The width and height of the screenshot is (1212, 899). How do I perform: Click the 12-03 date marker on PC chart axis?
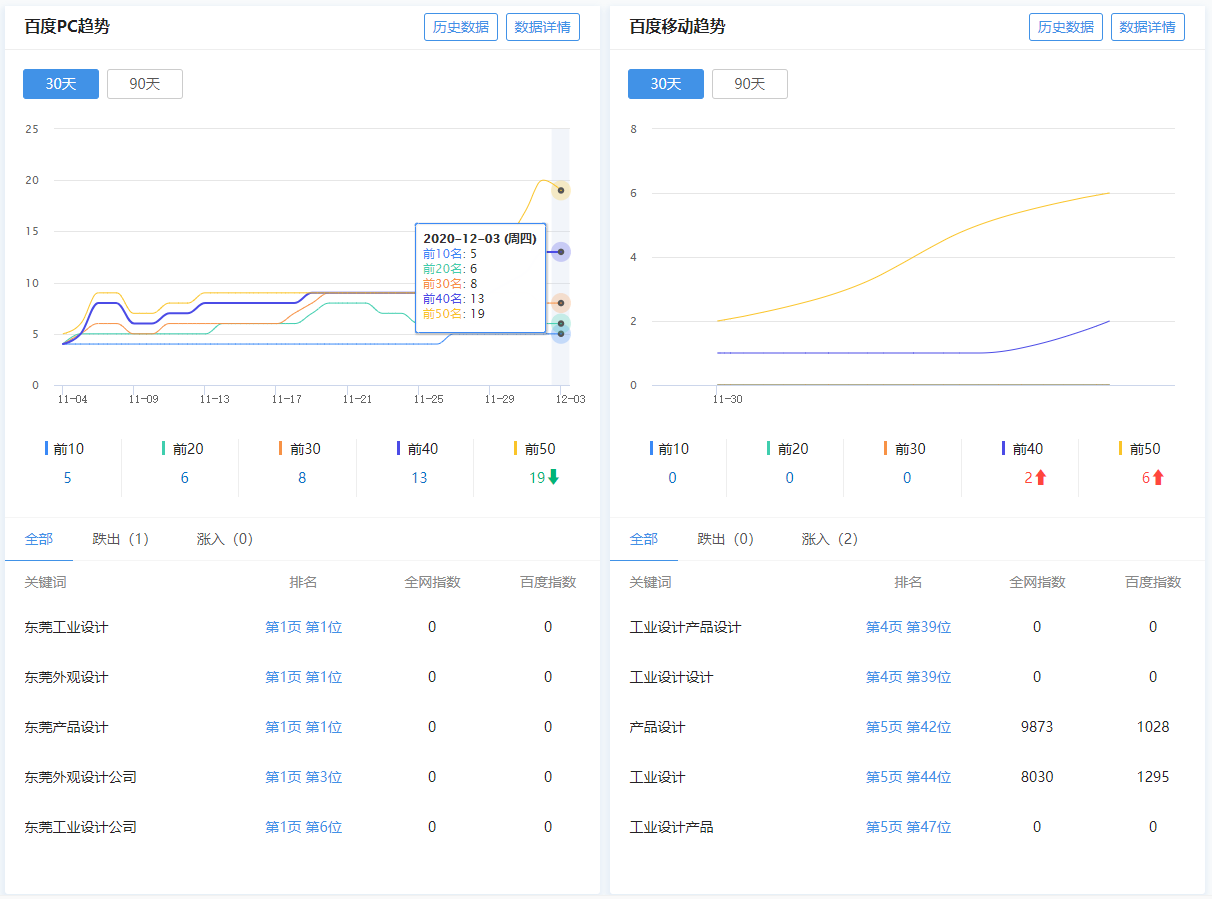point(569,399)
